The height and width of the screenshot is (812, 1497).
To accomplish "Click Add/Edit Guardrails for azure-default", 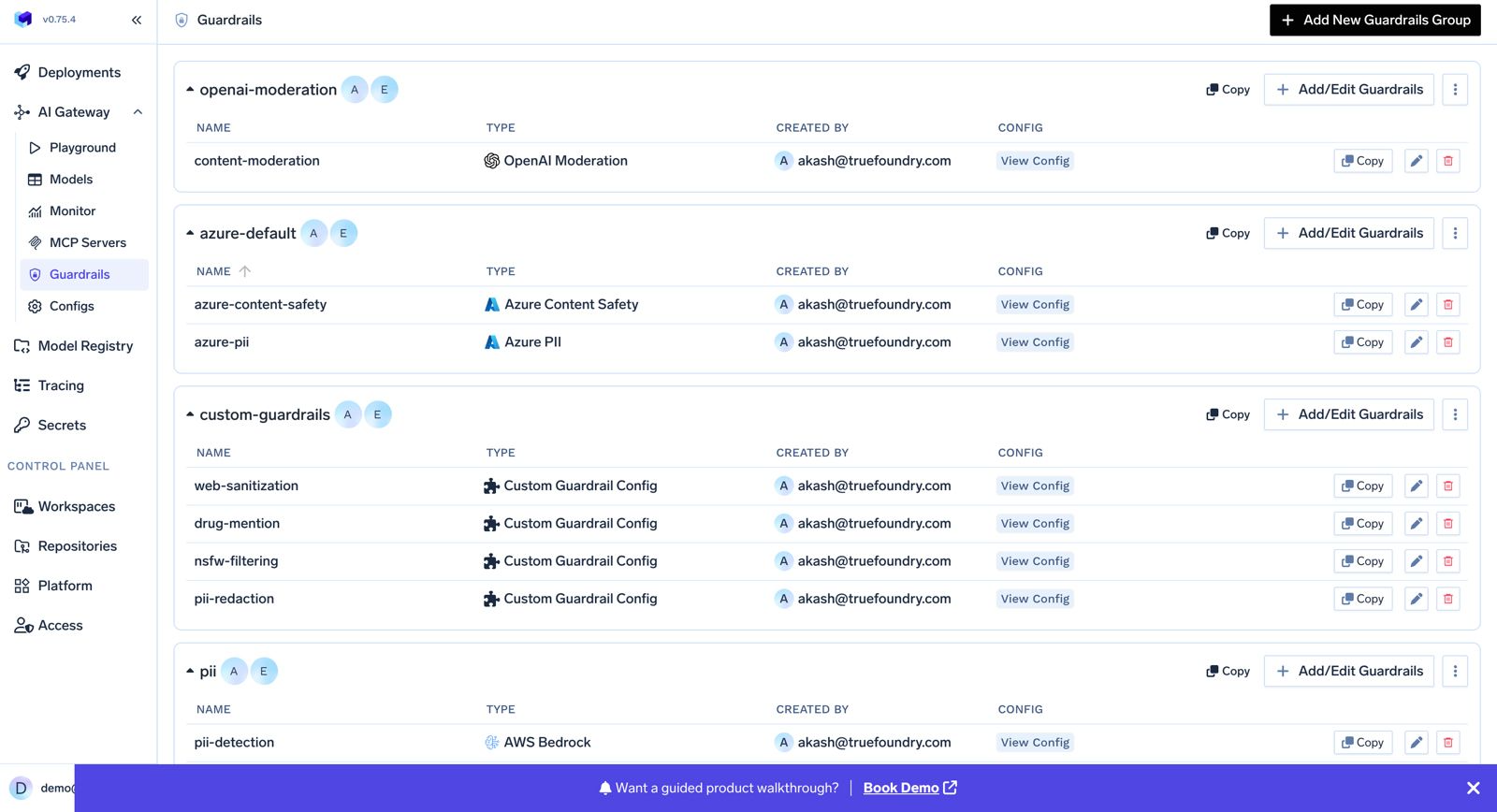I will point(1348,234).
